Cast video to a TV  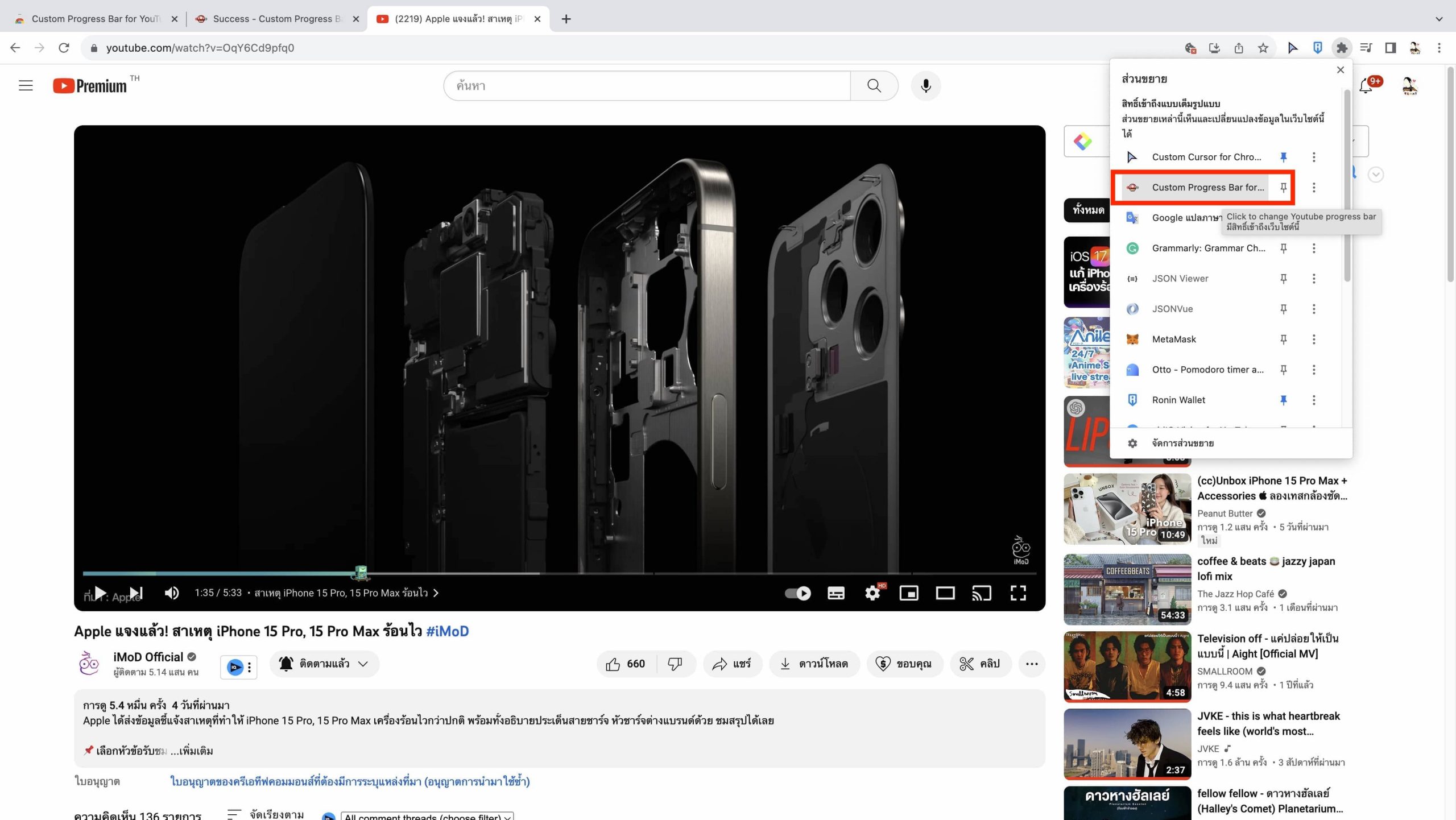point(981,593)
